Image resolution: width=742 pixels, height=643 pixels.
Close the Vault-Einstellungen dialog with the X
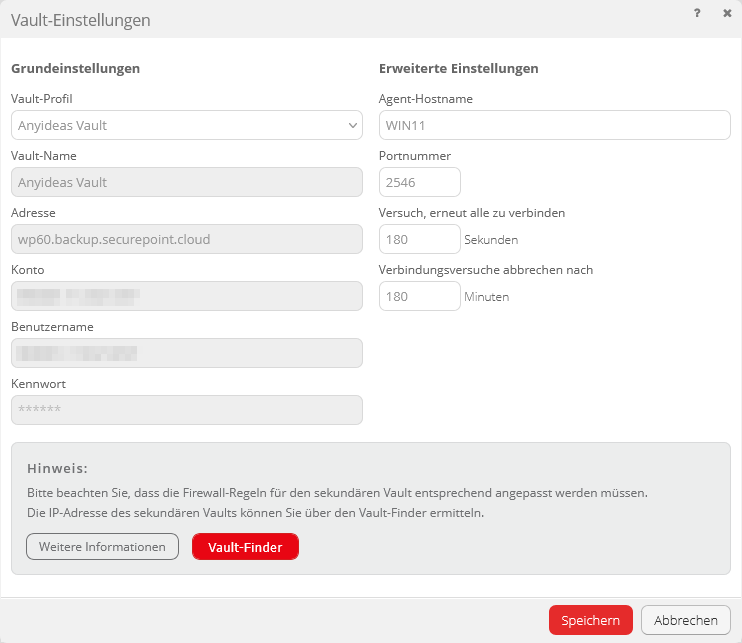[727, 13]
